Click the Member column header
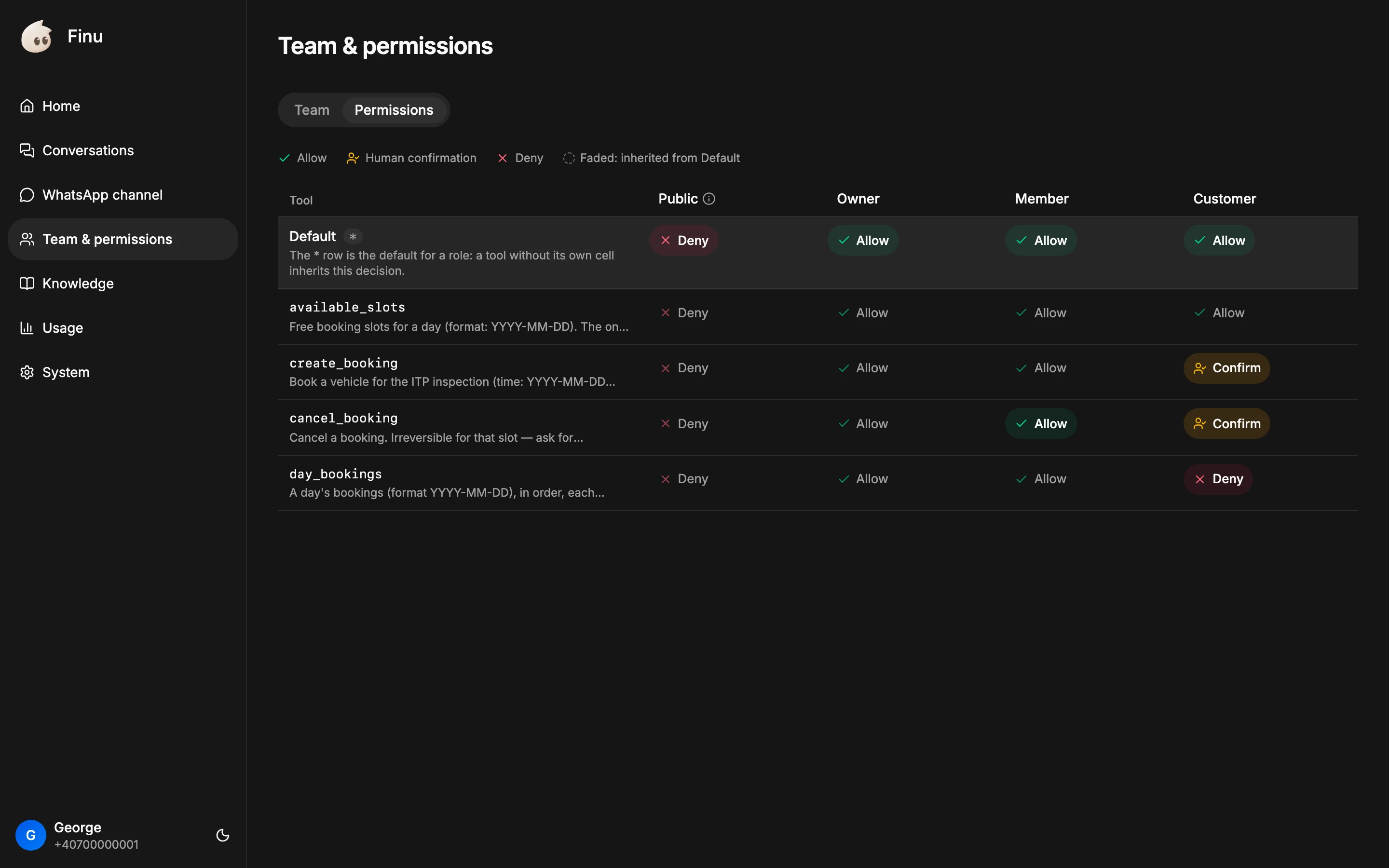1389x868 pixels. tap(1041, 199)
